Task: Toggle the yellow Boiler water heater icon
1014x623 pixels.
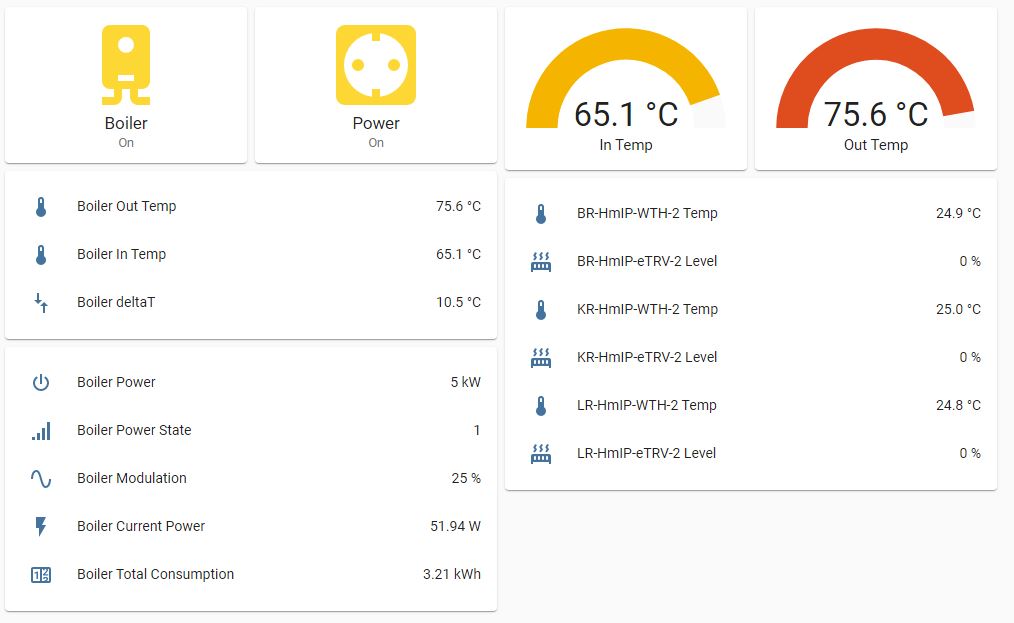Action: click(x=126, y=65)
